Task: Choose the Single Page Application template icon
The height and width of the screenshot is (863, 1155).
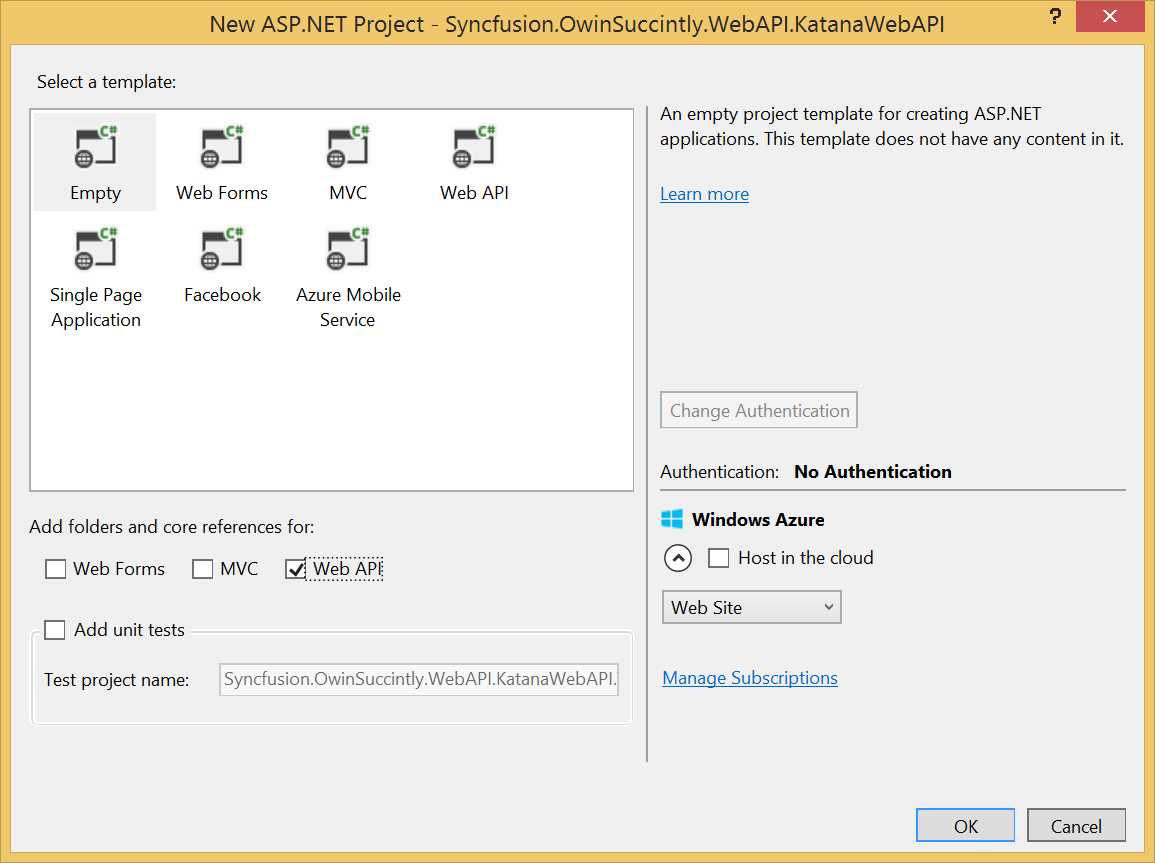Action: pos(96,248)
